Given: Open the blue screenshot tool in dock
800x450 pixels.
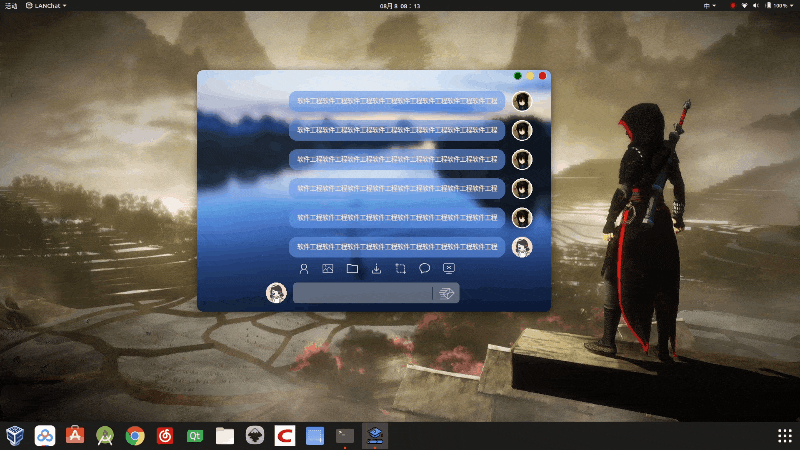Looking at the screenshot, I should coord(315,436).
